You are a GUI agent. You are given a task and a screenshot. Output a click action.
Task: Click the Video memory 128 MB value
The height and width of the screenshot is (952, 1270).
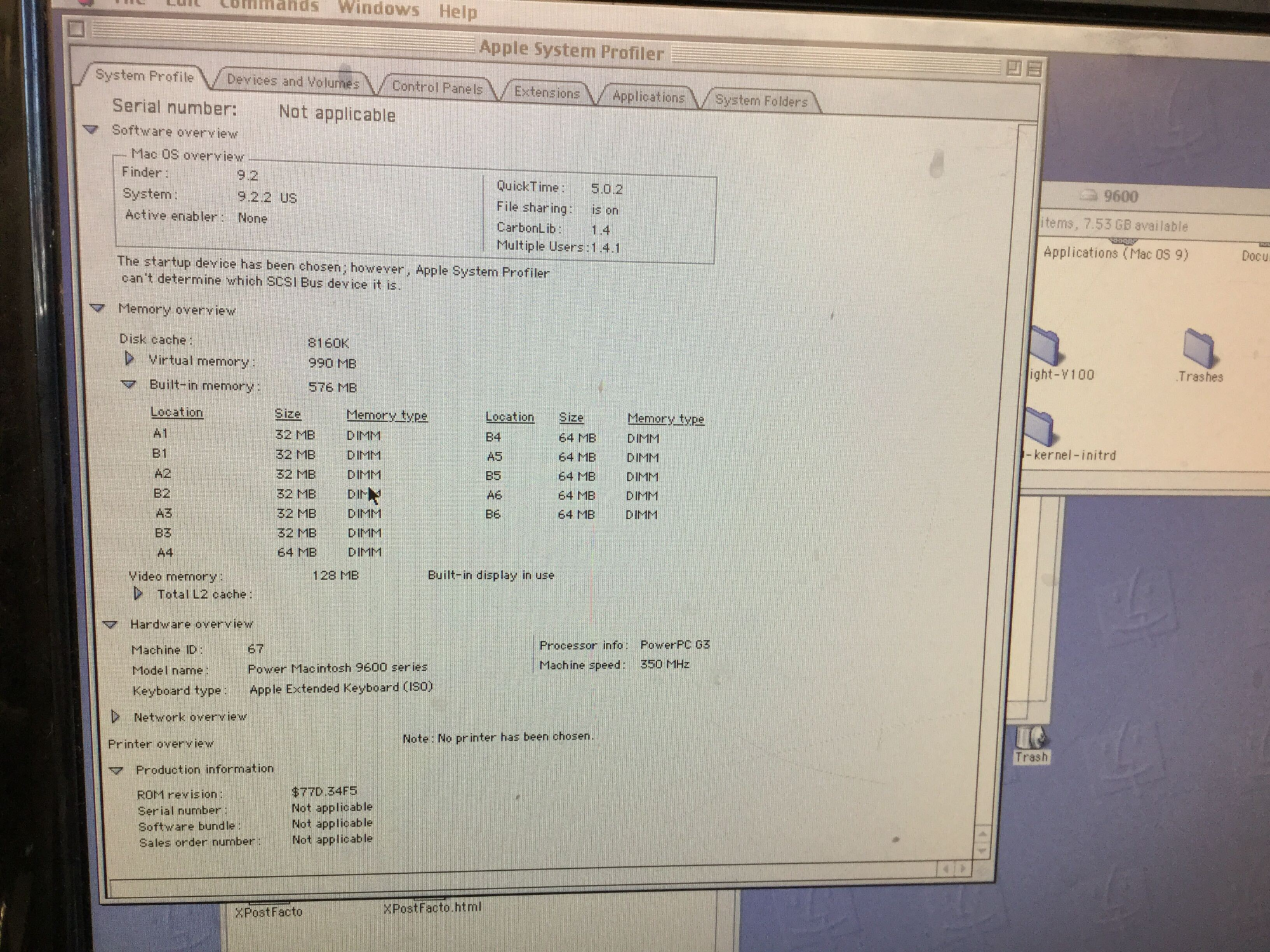click(x=335, y=575)
